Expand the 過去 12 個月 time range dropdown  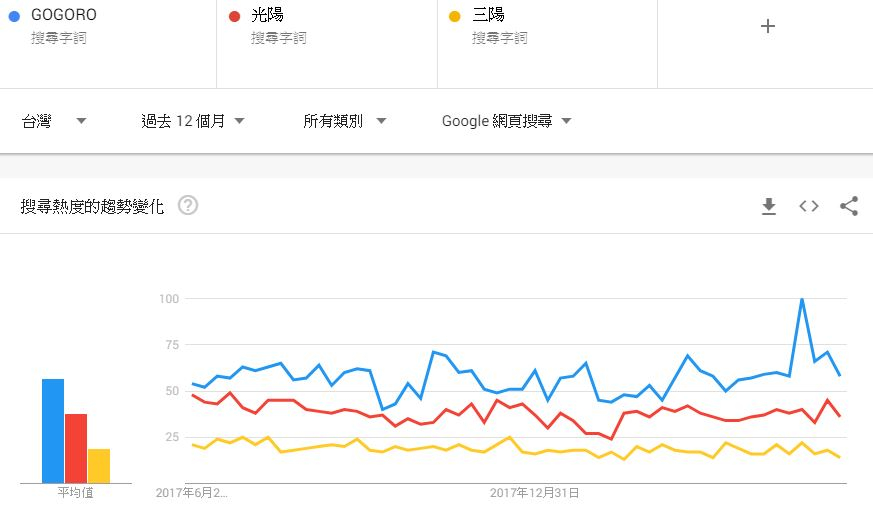193,121
